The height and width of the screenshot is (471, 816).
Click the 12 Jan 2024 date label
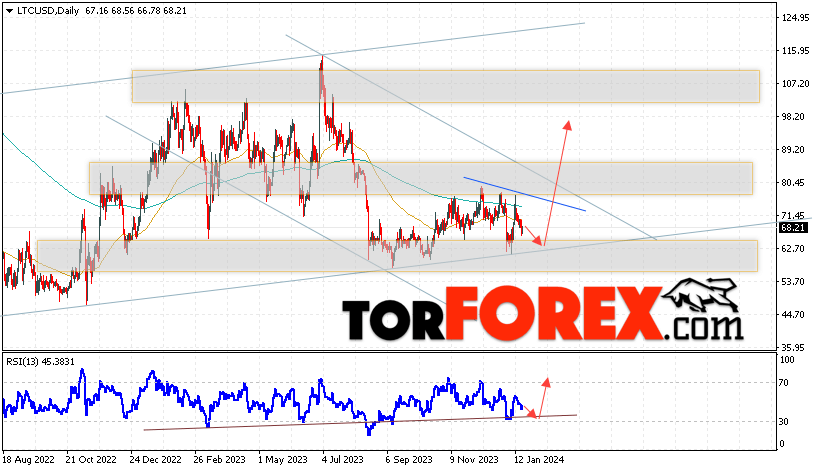[x=539, y=460]
